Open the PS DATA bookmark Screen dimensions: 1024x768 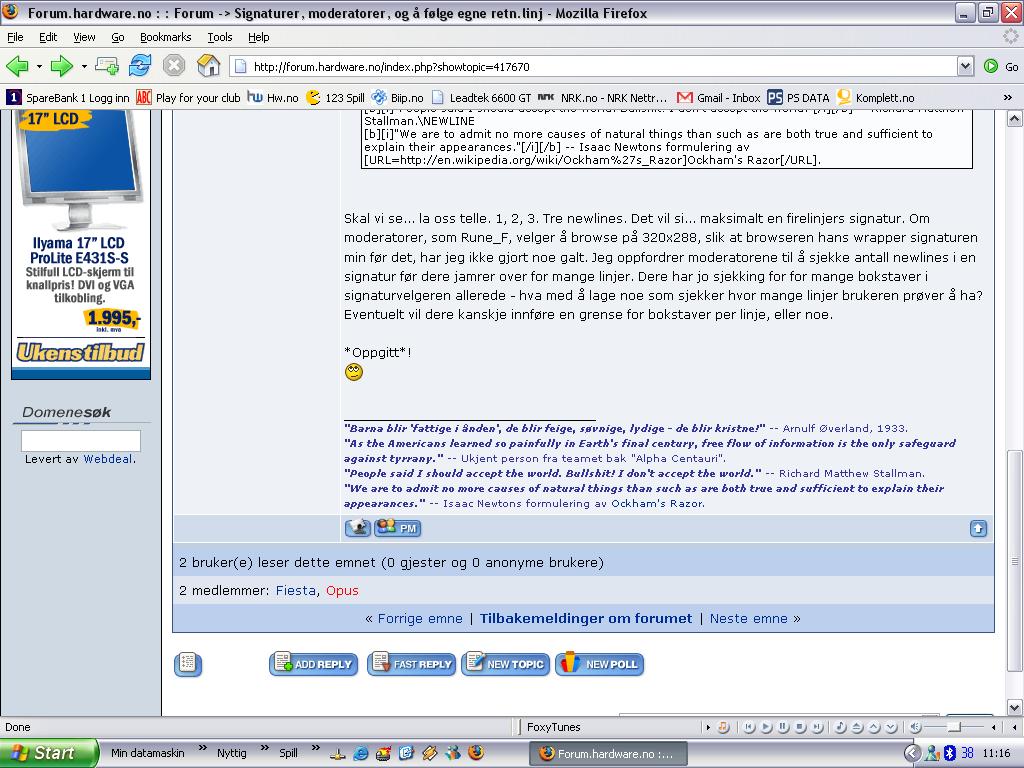798,97
